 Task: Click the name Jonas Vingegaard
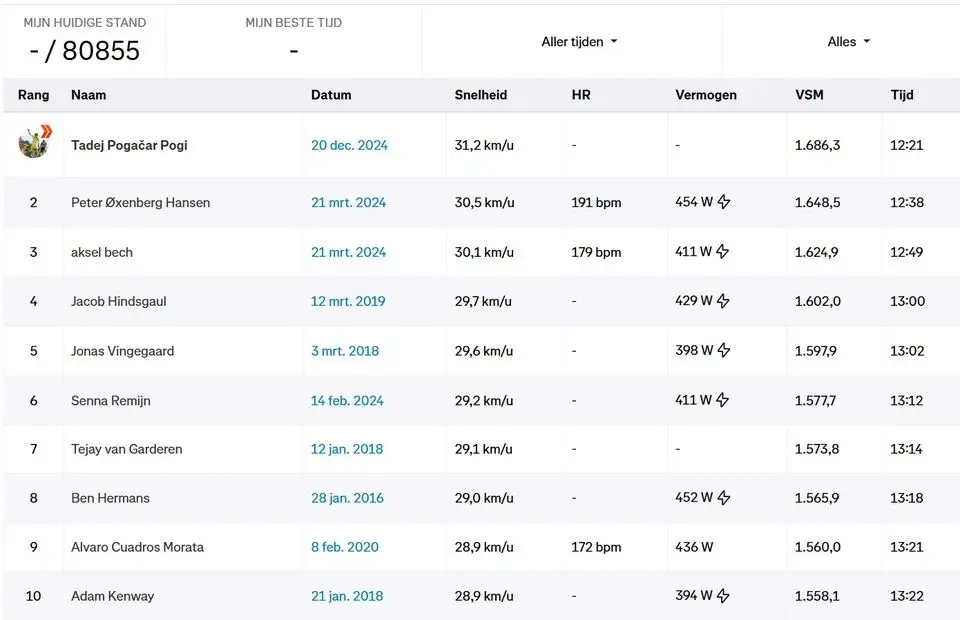tap(122, 351)
